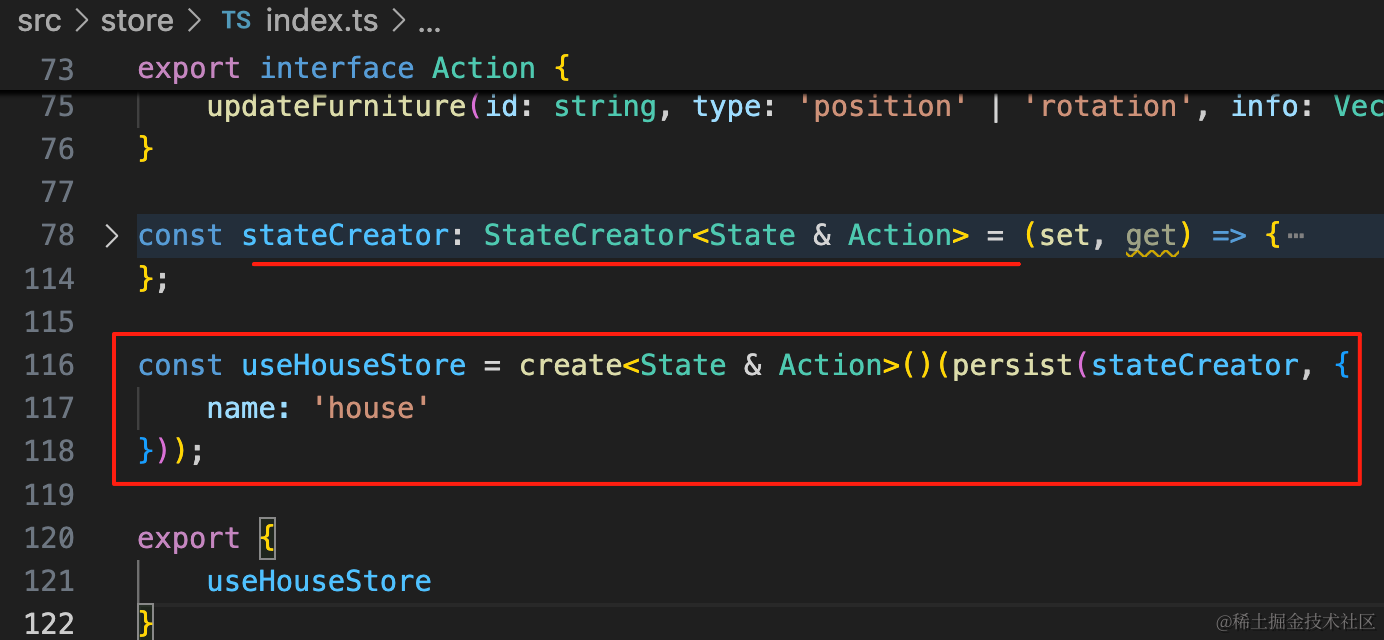Click the StateCreator type annotation
The image size is (1384, 640).
point(588,235)
